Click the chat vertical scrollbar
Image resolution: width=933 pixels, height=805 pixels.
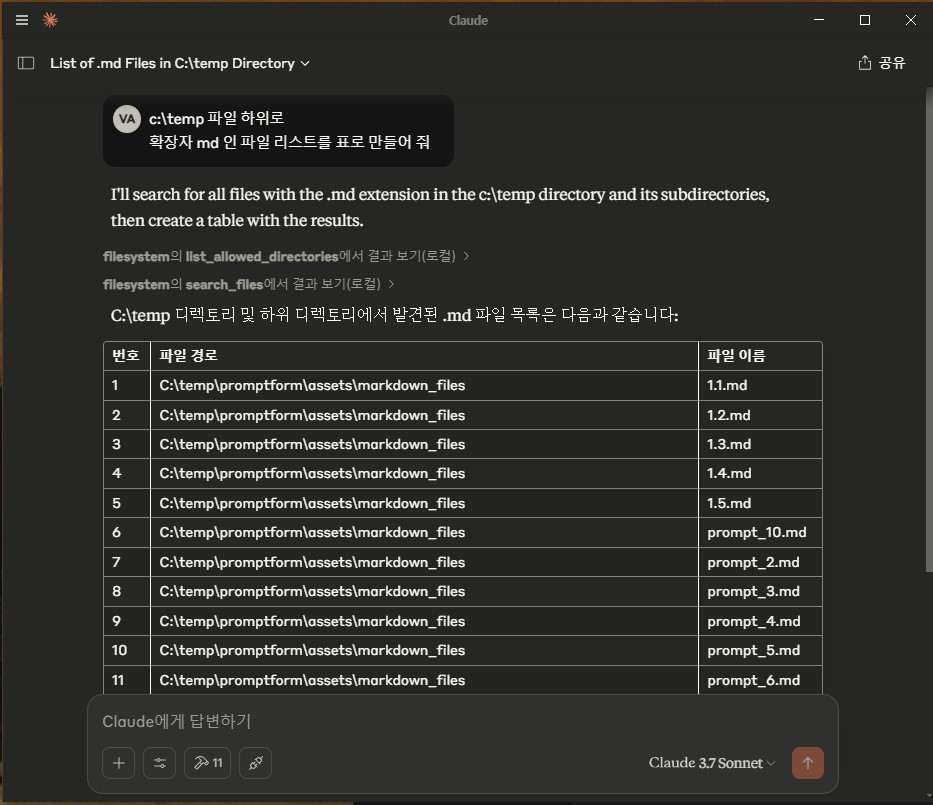(x=929, y=330)
